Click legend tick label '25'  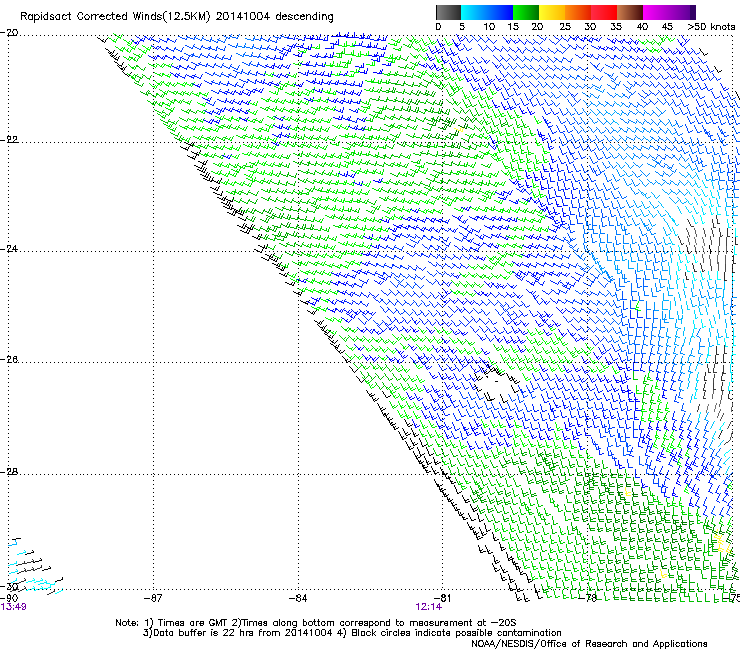click(565, 27)
